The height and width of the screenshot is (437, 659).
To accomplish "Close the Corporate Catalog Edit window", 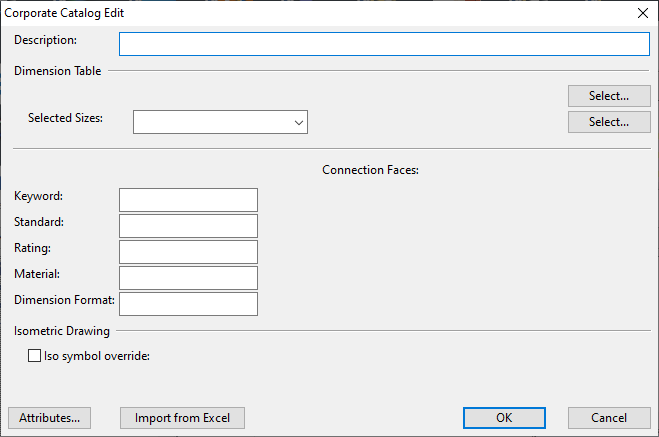I will click(643, 13).
